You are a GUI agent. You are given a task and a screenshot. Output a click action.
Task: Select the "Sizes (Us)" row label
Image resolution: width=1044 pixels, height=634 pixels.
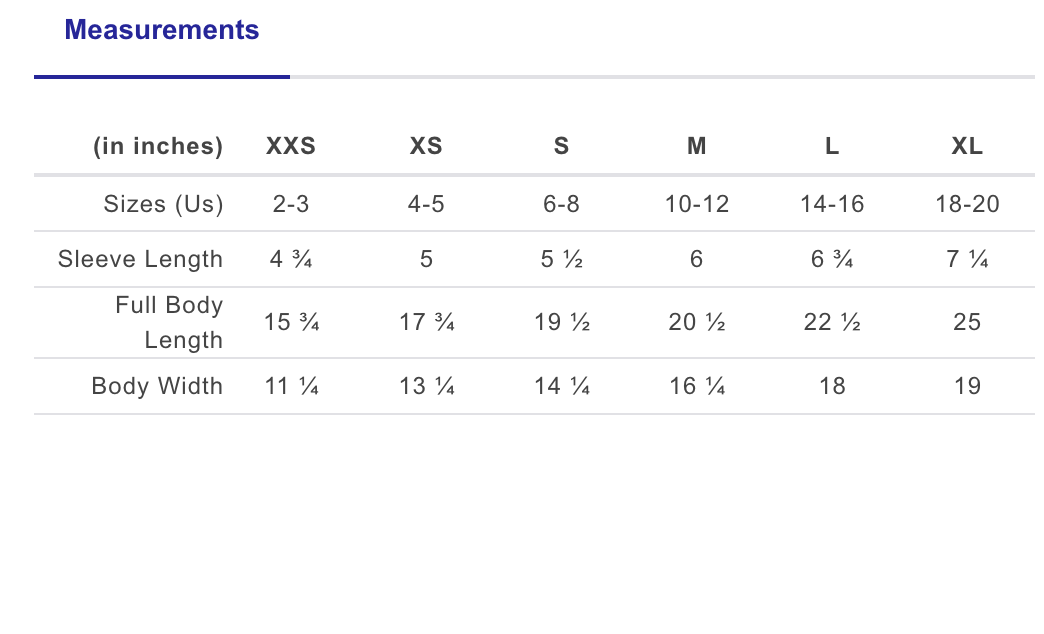[x=163, y=205]
